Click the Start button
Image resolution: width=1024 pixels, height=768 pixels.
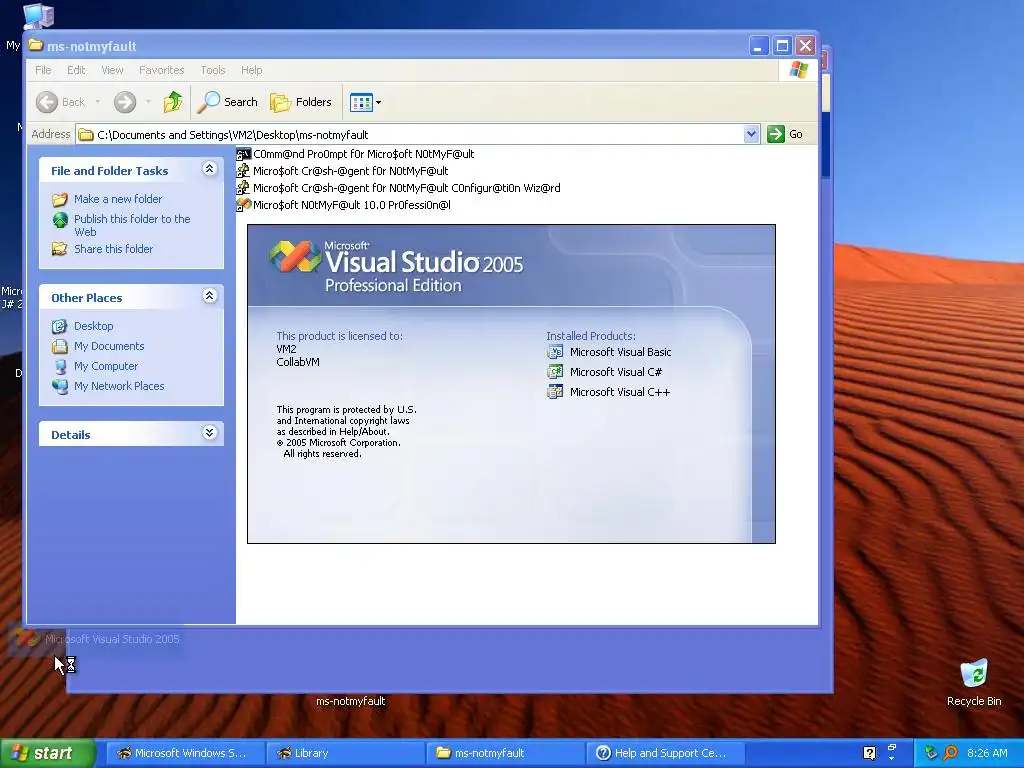tap(47, 753)
